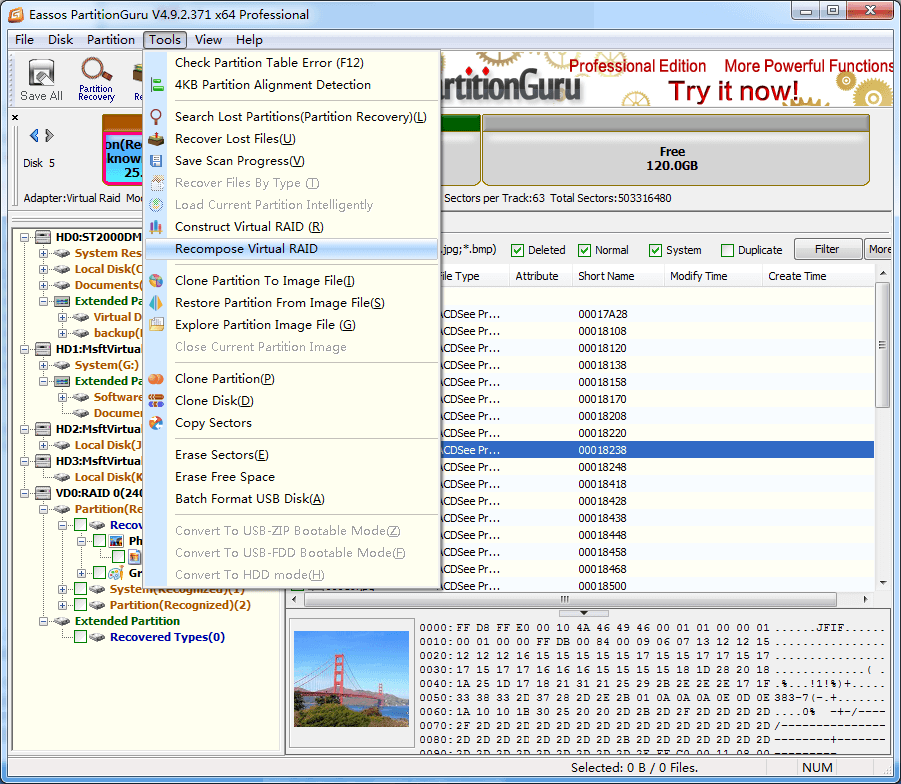Click the Save Scan Progress disk icon
The width and height of the screenshot is (901, 784).
pos(156,161)
